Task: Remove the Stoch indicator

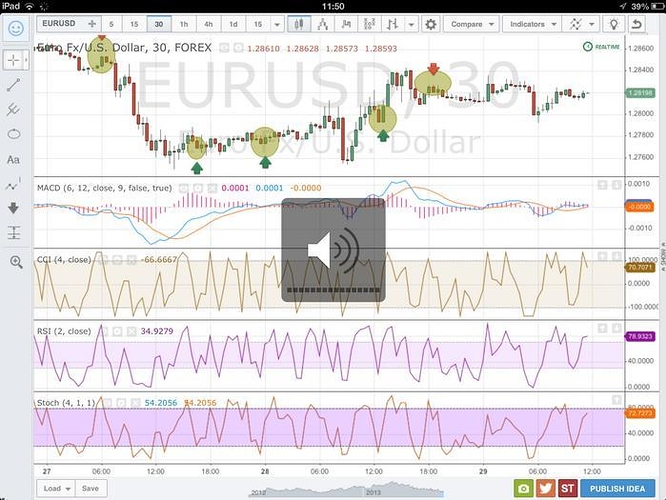Action: (136, 403)
